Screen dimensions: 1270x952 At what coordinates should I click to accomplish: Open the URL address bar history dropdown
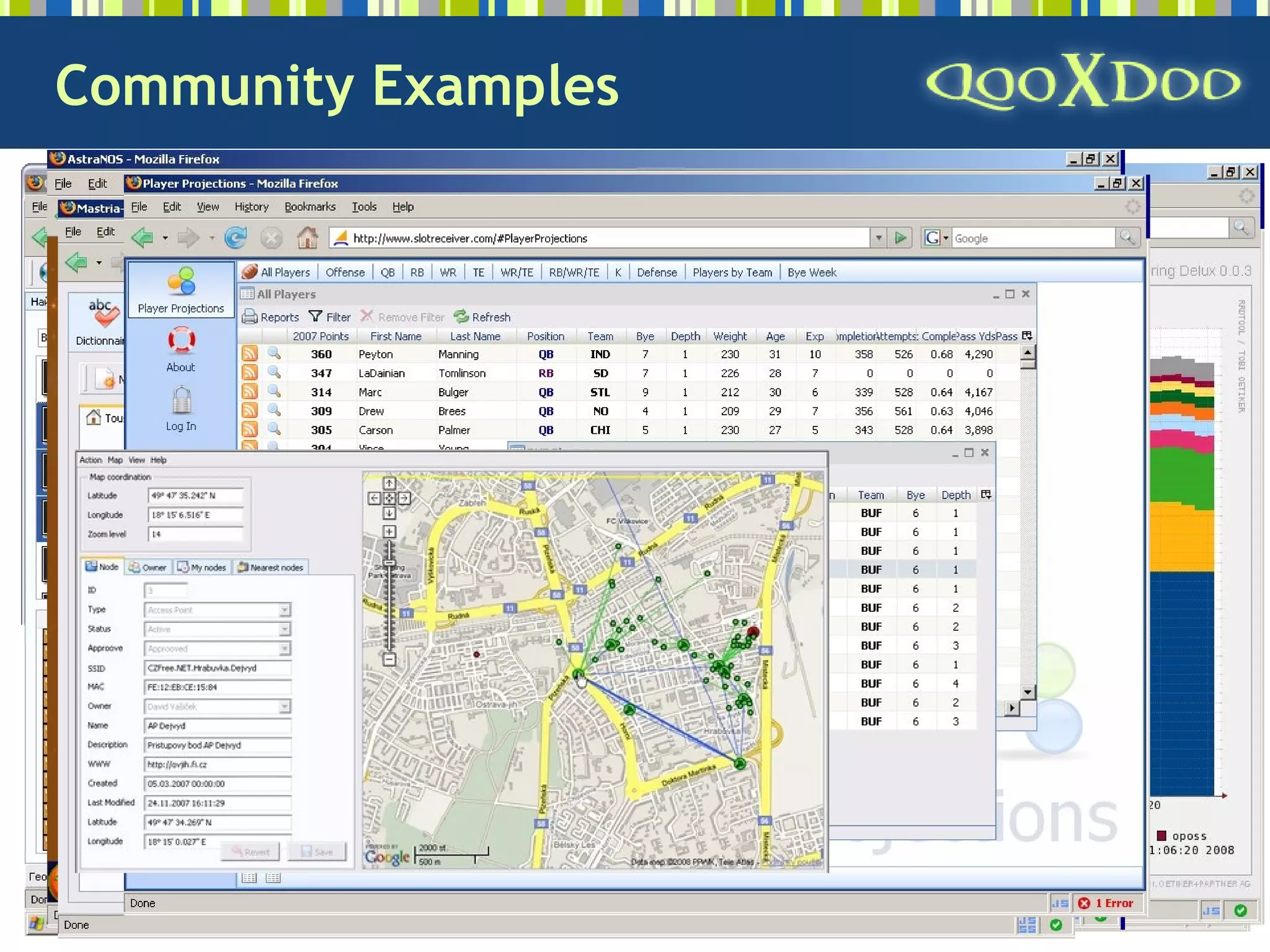point(878,238)
